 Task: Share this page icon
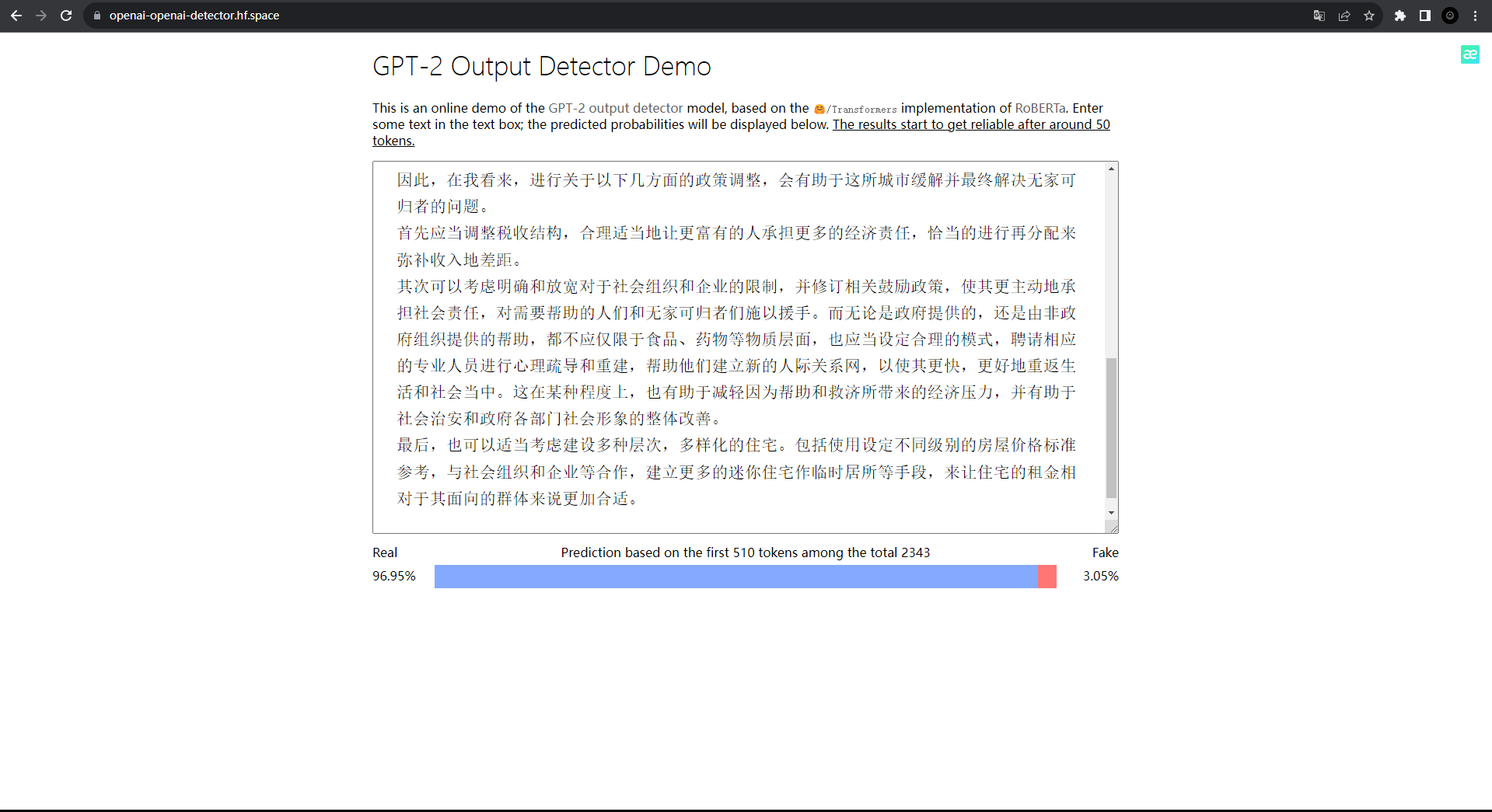(x=1344, y=16)
